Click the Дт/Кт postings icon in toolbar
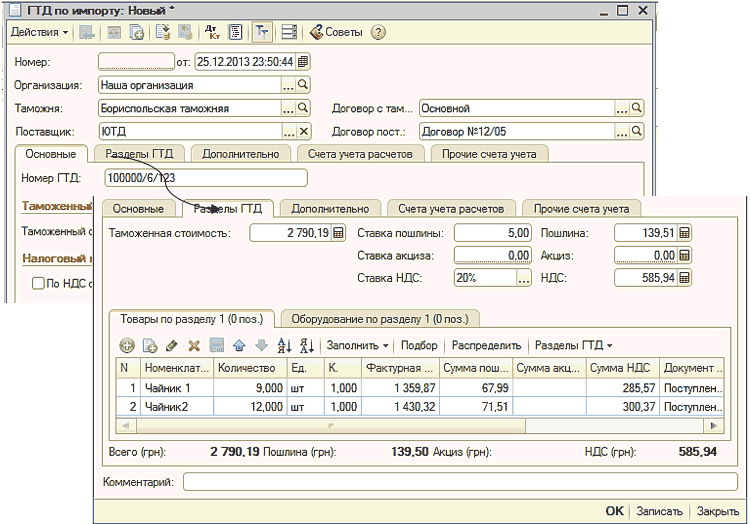 point(212,32)
